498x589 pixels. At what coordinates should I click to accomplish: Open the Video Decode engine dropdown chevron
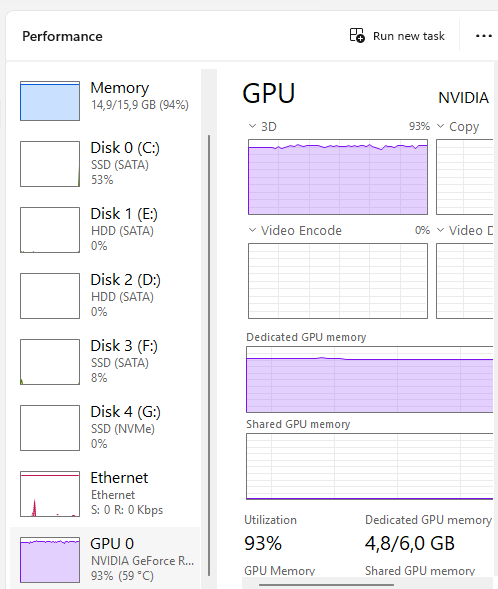point(441,230)
